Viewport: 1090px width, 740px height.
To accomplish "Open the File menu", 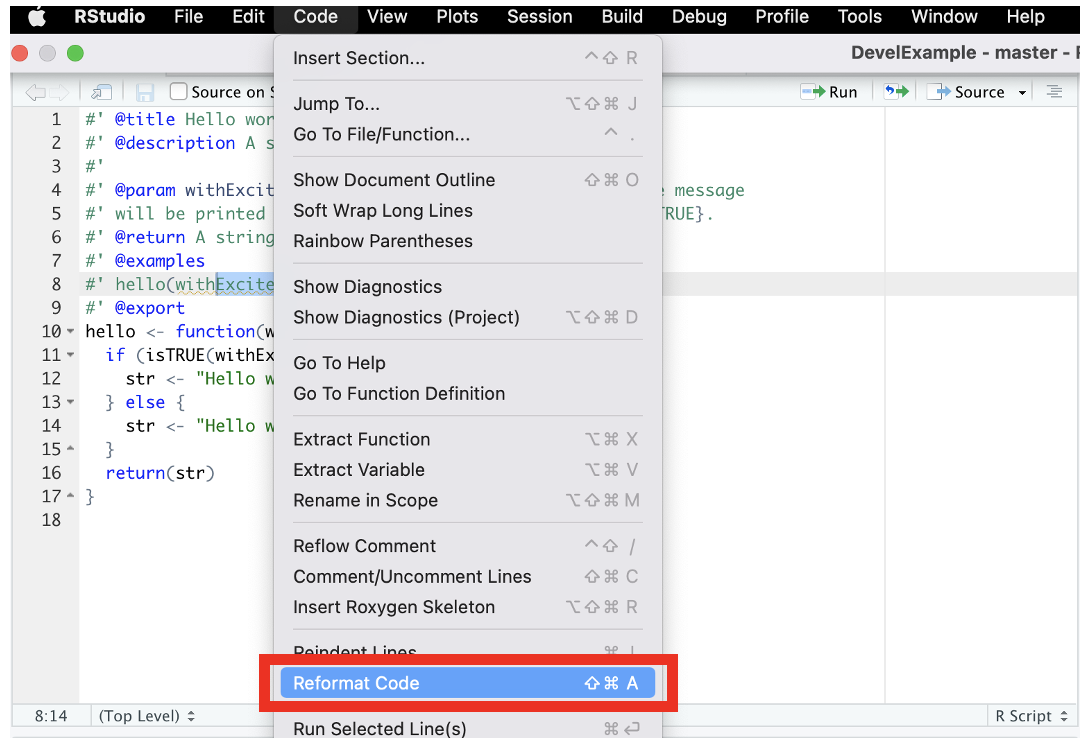I will [188, 17].
